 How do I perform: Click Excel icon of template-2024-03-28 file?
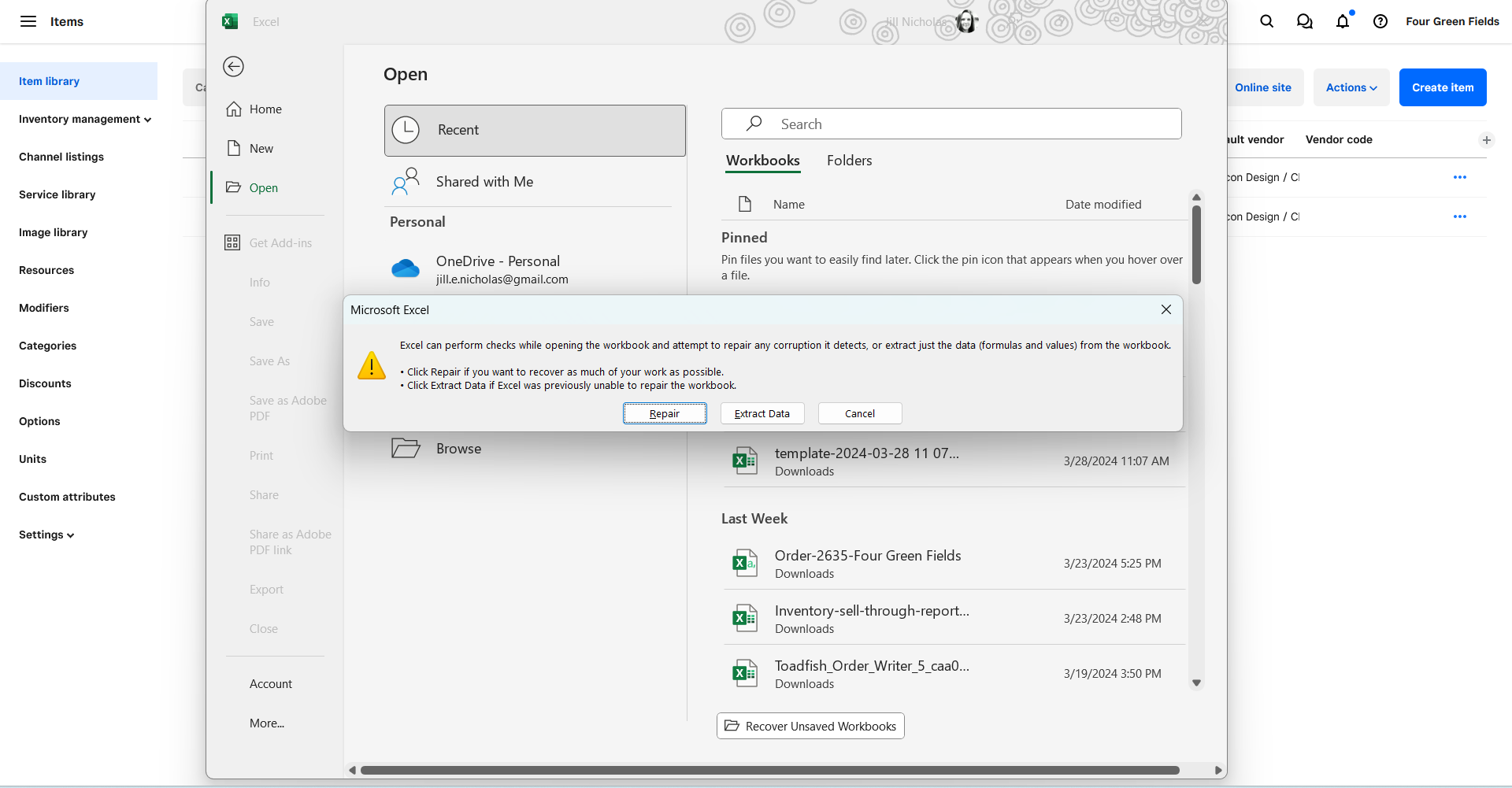(745, 461)
